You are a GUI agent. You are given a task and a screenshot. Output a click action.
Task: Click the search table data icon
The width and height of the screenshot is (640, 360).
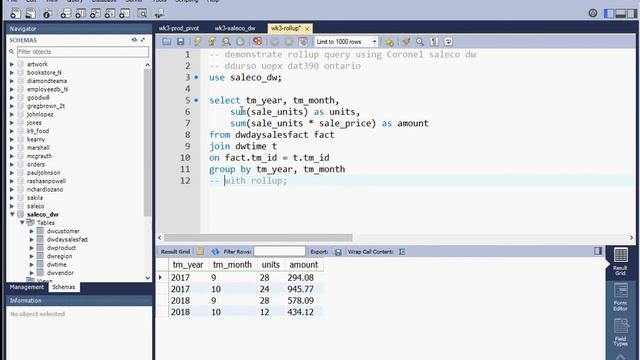[142, 13]
